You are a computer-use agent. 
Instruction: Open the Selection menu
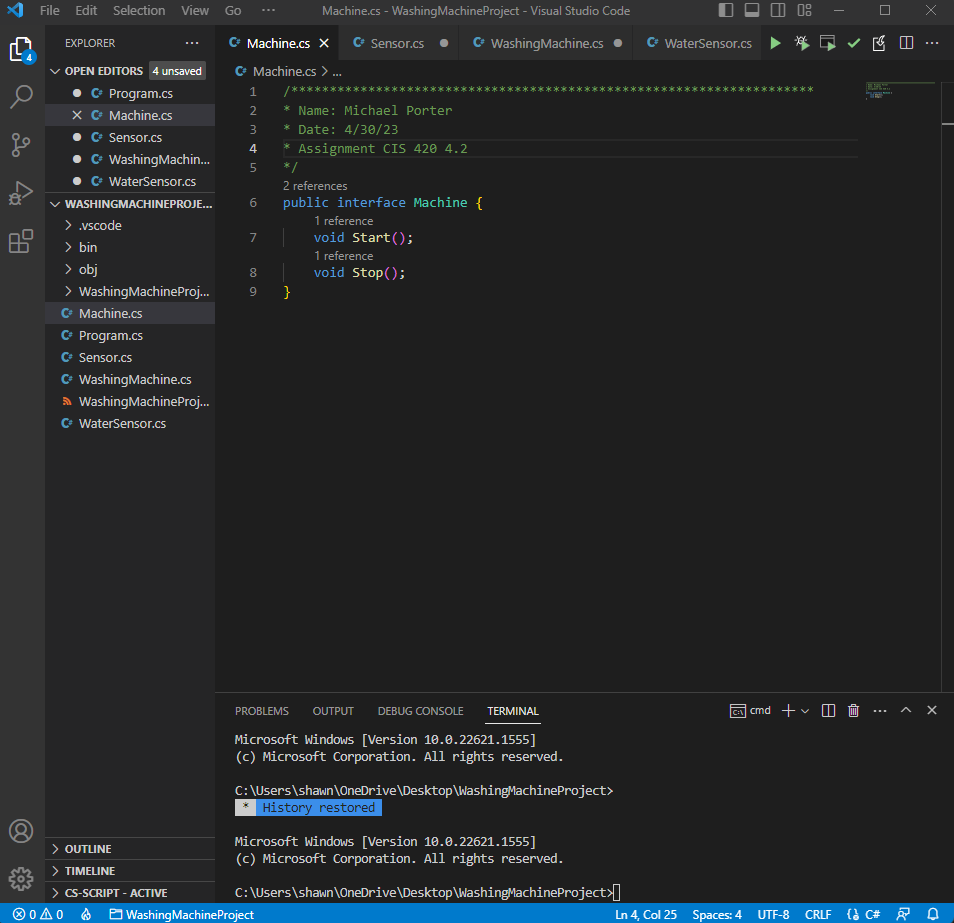click(x=139, y=10)
